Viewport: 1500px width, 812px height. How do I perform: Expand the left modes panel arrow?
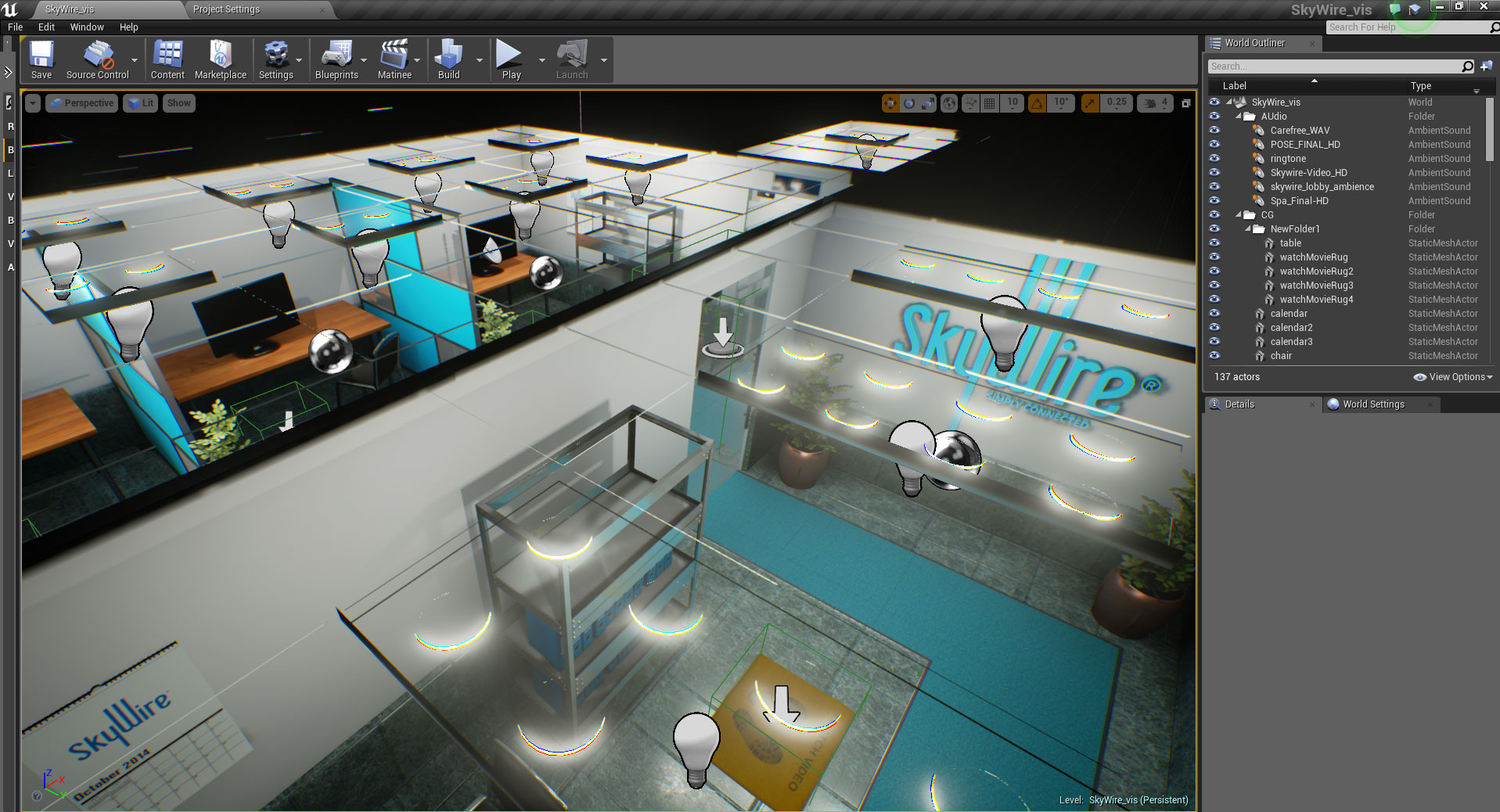8,72
